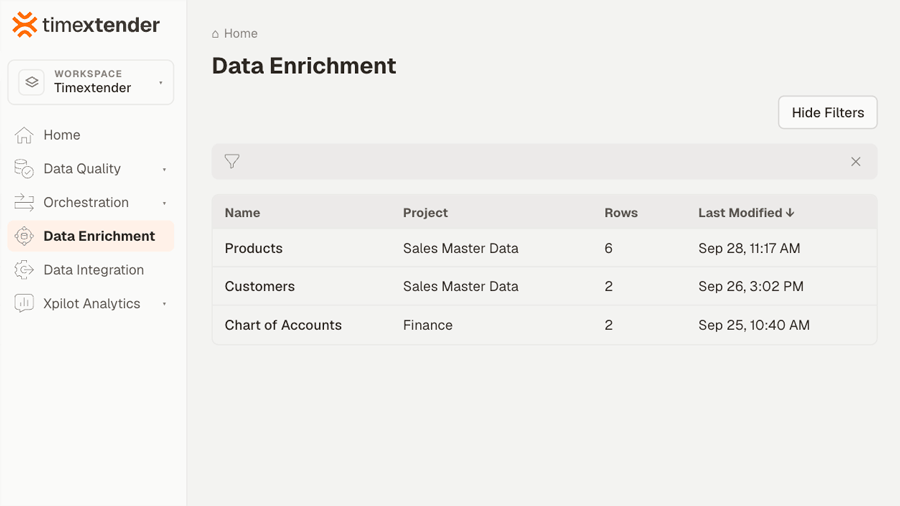Click the Data Enrichment icon
Screen dimensions: 900x506
(24, 236)
